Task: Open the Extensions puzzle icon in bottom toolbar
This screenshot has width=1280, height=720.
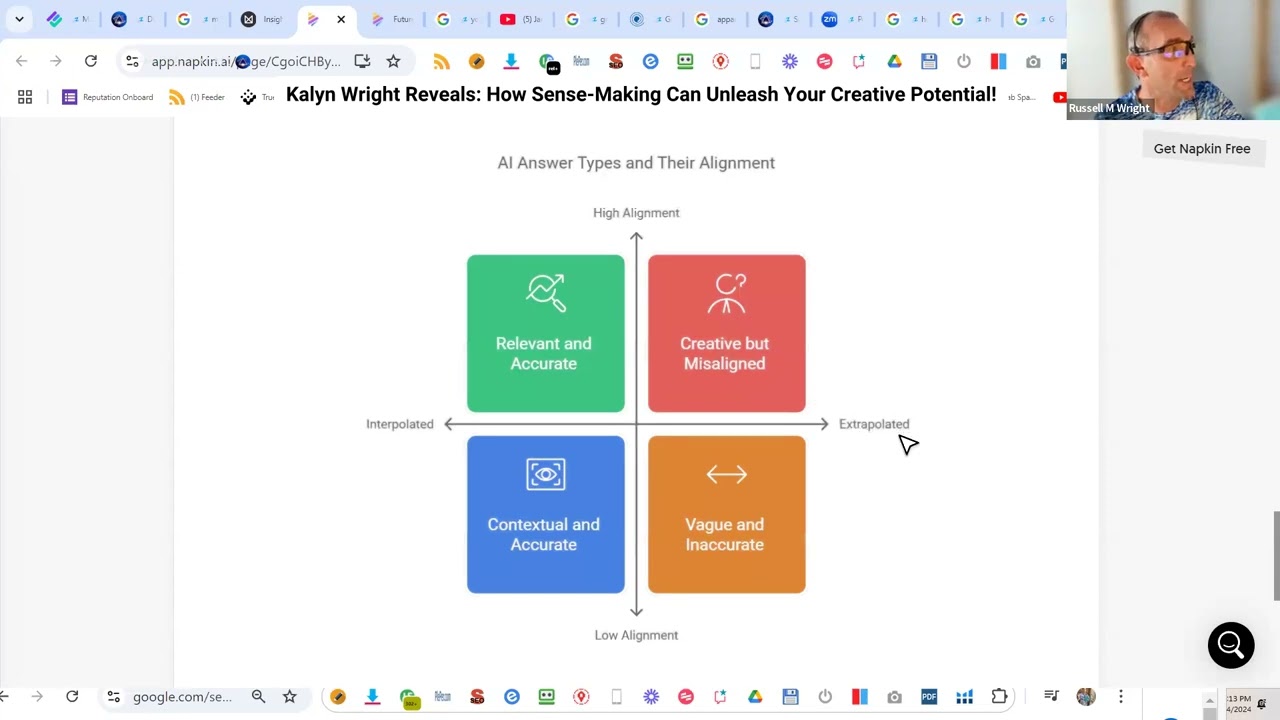Action: (x=999, y=697)
